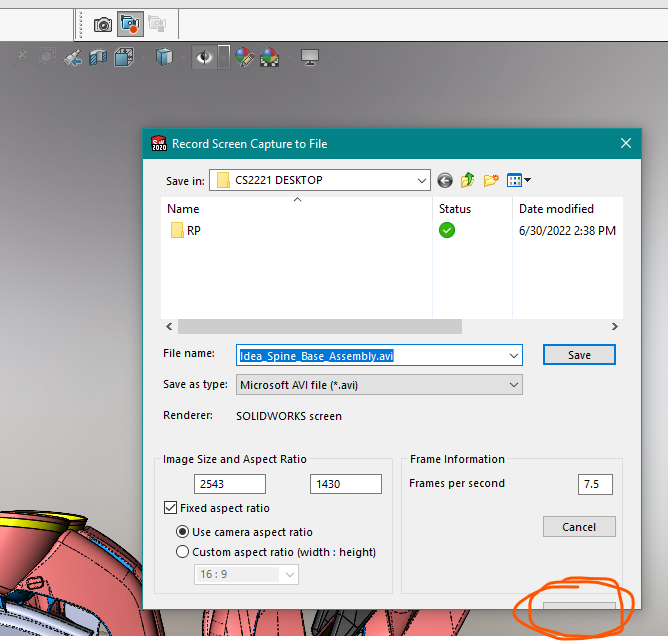
Task: Open the Save as type dropdown
Action: pyautogui.click(x=514, y=384)
